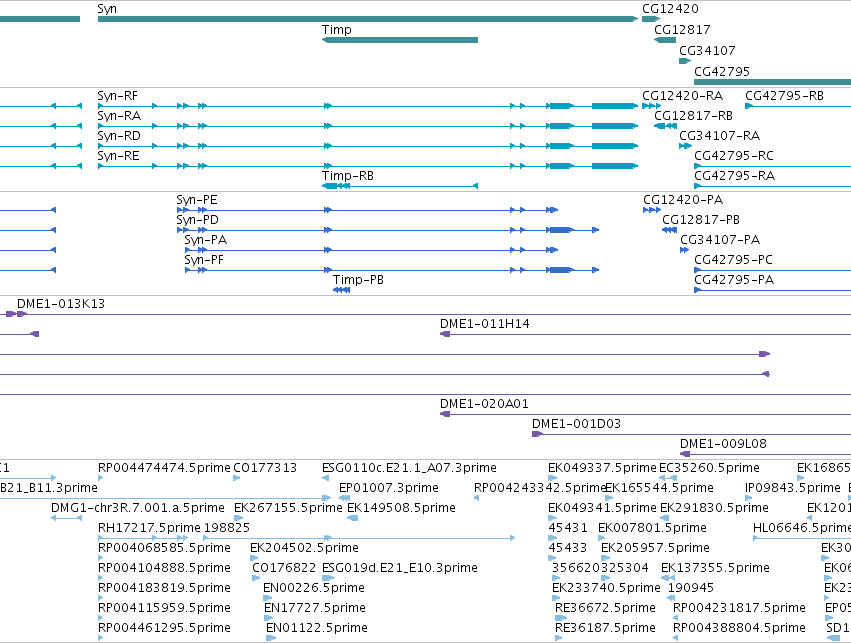Select the 198825 EST label
The height and width of the screenshot is (643, 851).
coord(227,528)
